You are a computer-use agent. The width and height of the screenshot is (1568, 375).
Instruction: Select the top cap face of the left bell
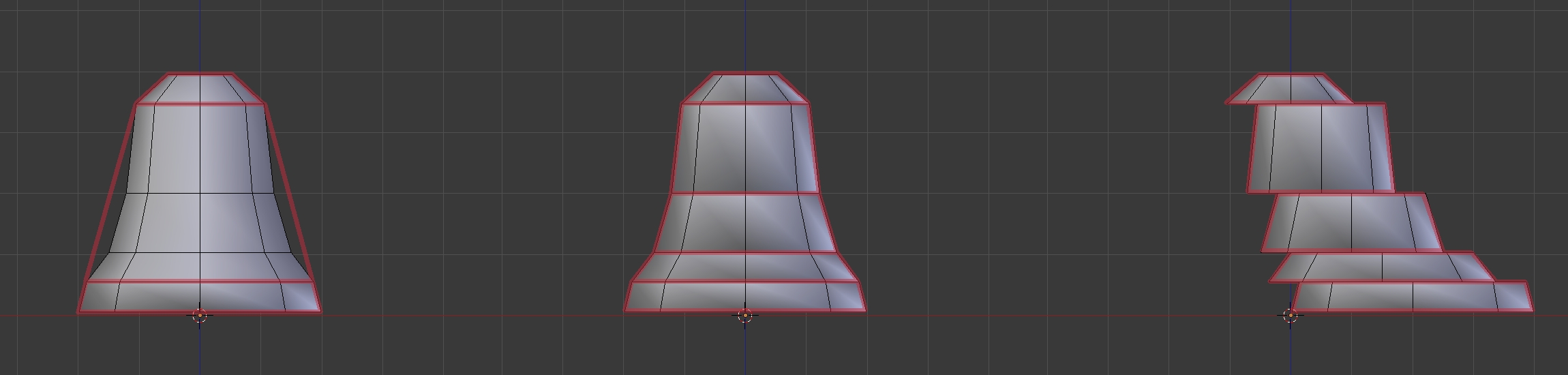(200, 89)
